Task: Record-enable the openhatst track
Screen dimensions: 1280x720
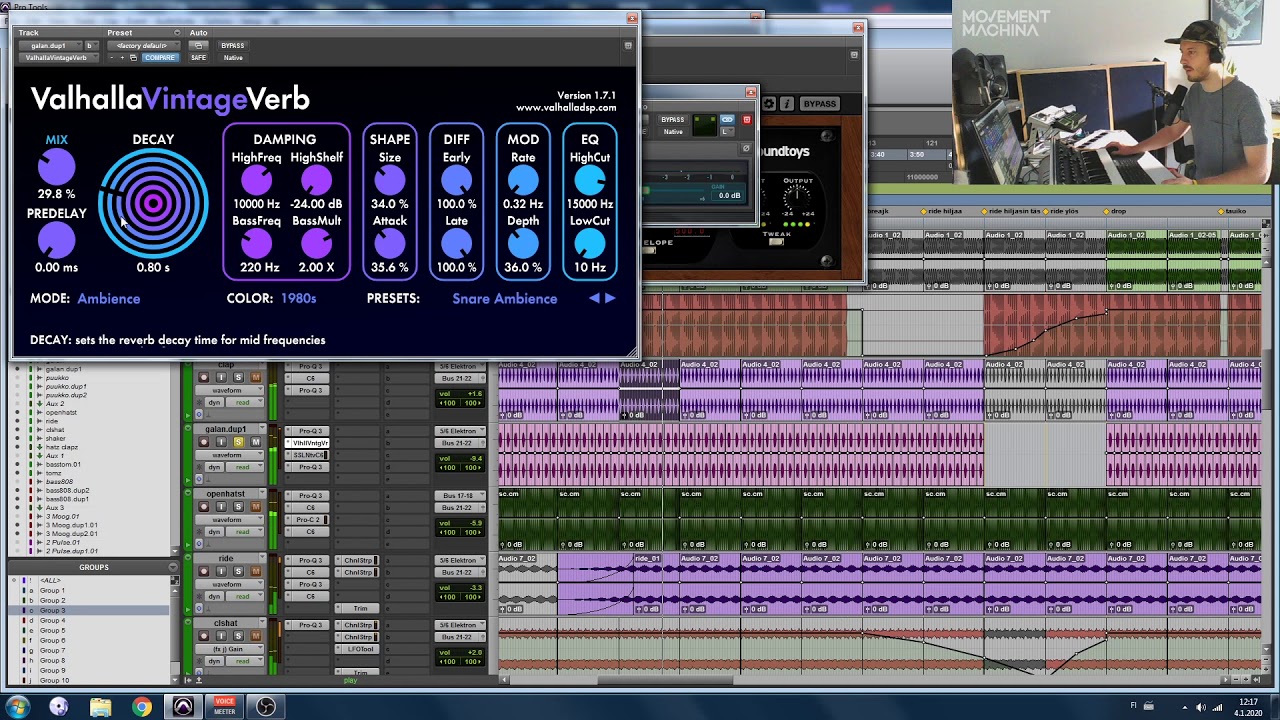Action: click(x=204, y=506)
